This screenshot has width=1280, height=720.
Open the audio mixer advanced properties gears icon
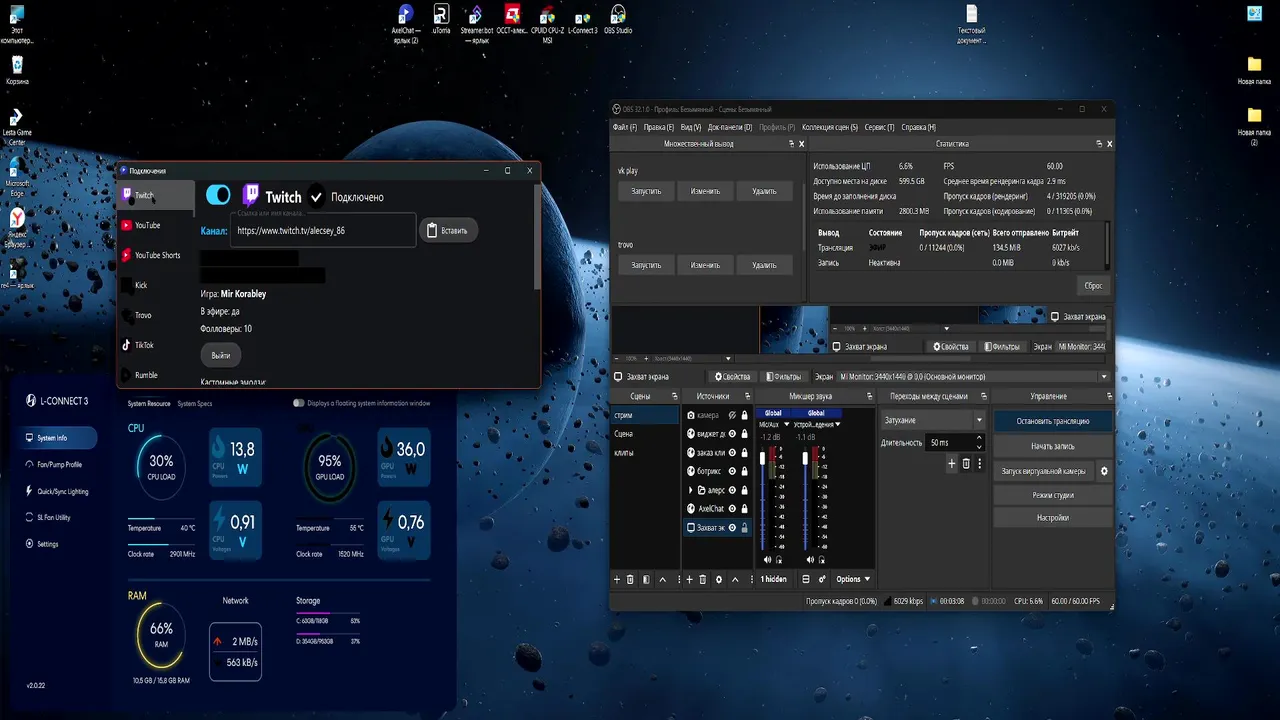click(822, 579)
